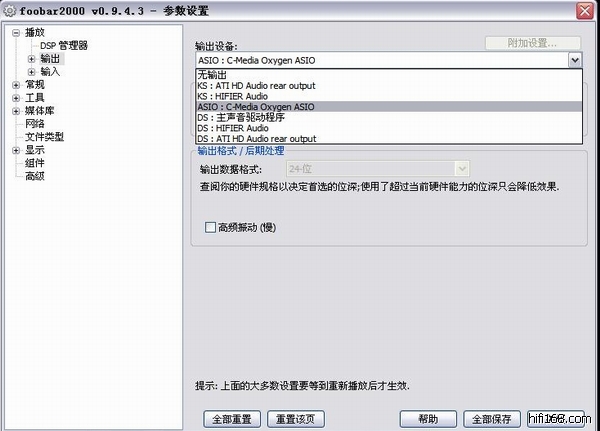Open help with the 帮助 button
The image size is (600, 431).
click(x=428, y=418)
